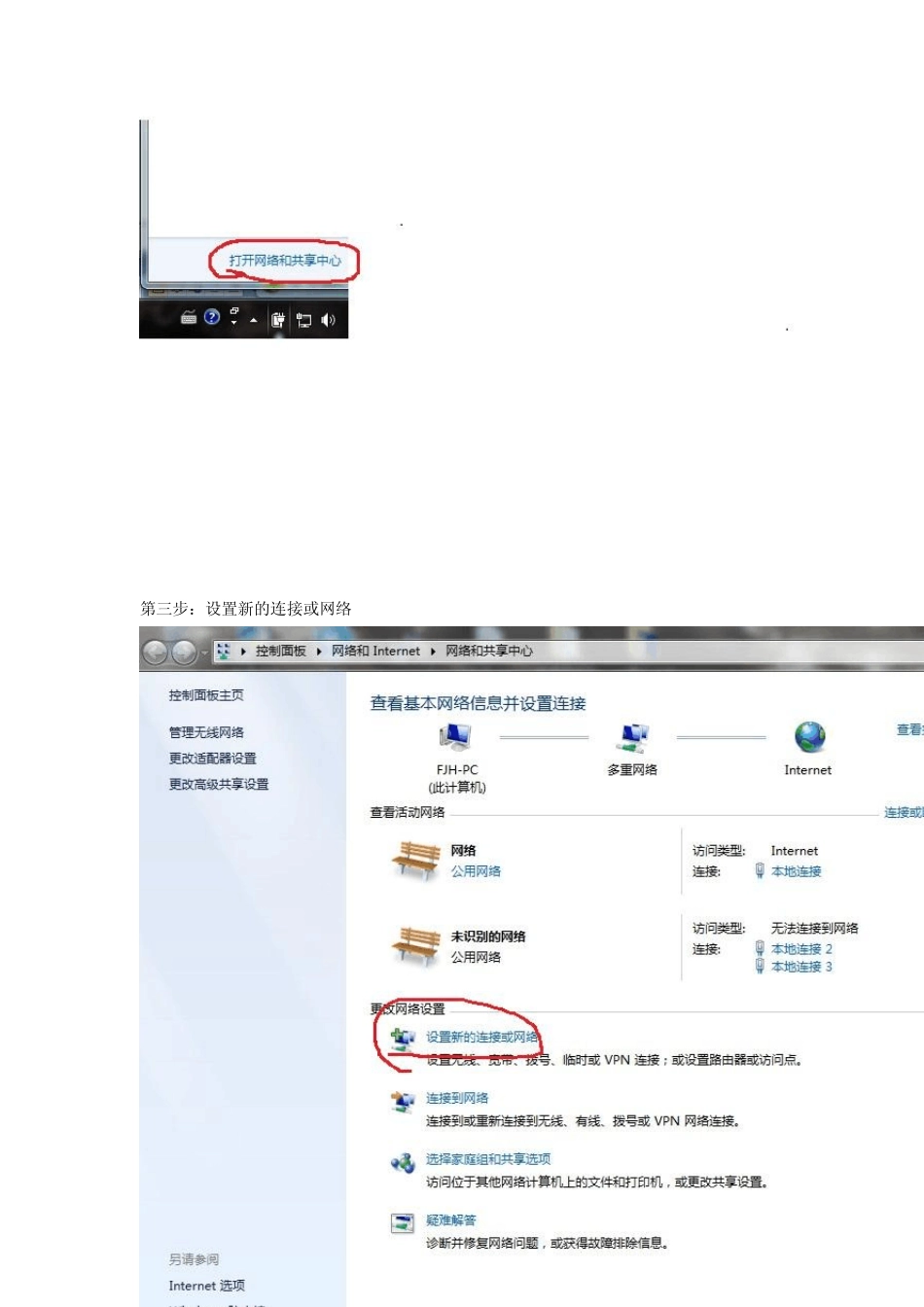Open 公用网络 link under 网络
Image resolution: width=924 pixels, height=1307 pixels.
coord(476,871)
